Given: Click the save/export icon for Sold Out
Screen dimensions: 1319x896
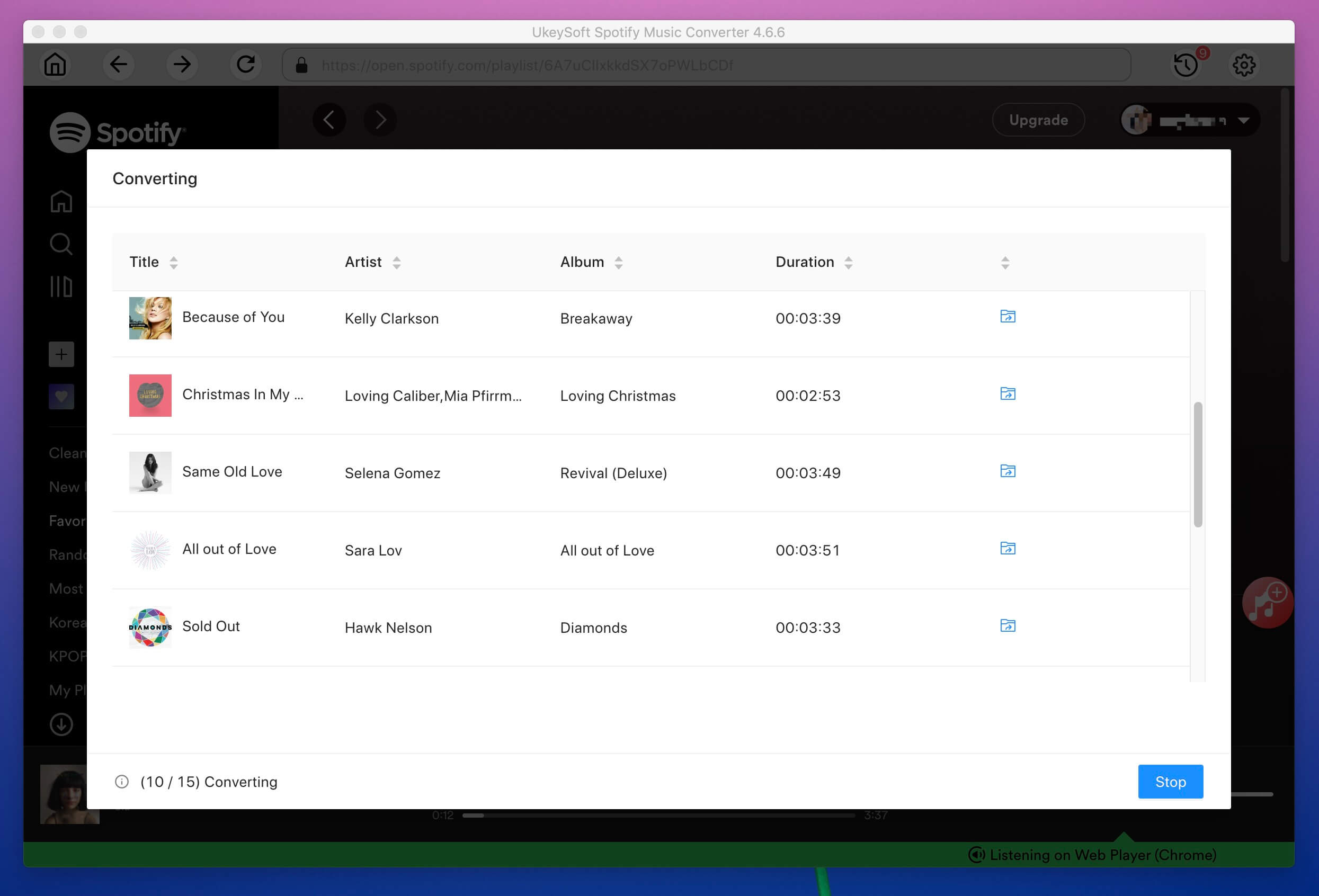Looking at the screenshot, I should [1008, 626].
